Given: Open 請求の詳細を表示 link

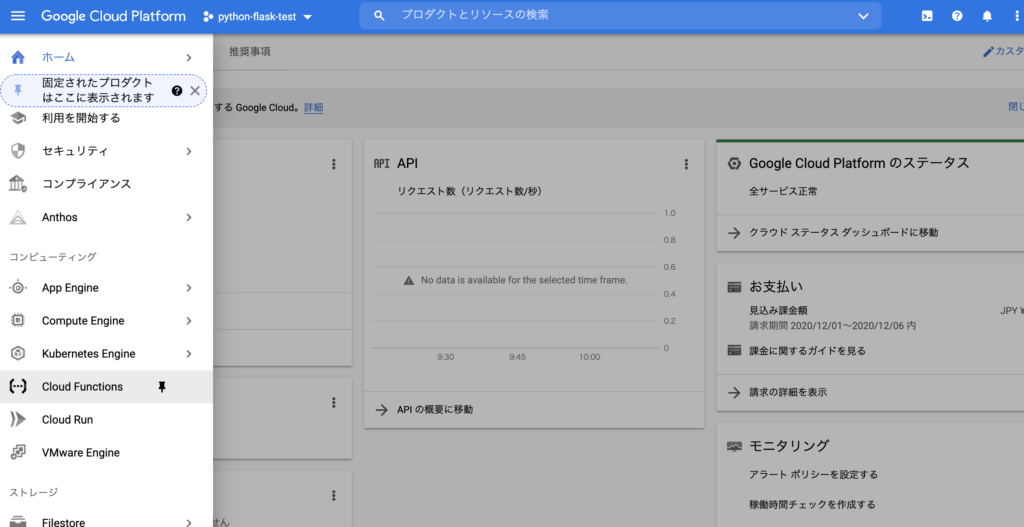Looking at the screenshot, I should 788,392.
